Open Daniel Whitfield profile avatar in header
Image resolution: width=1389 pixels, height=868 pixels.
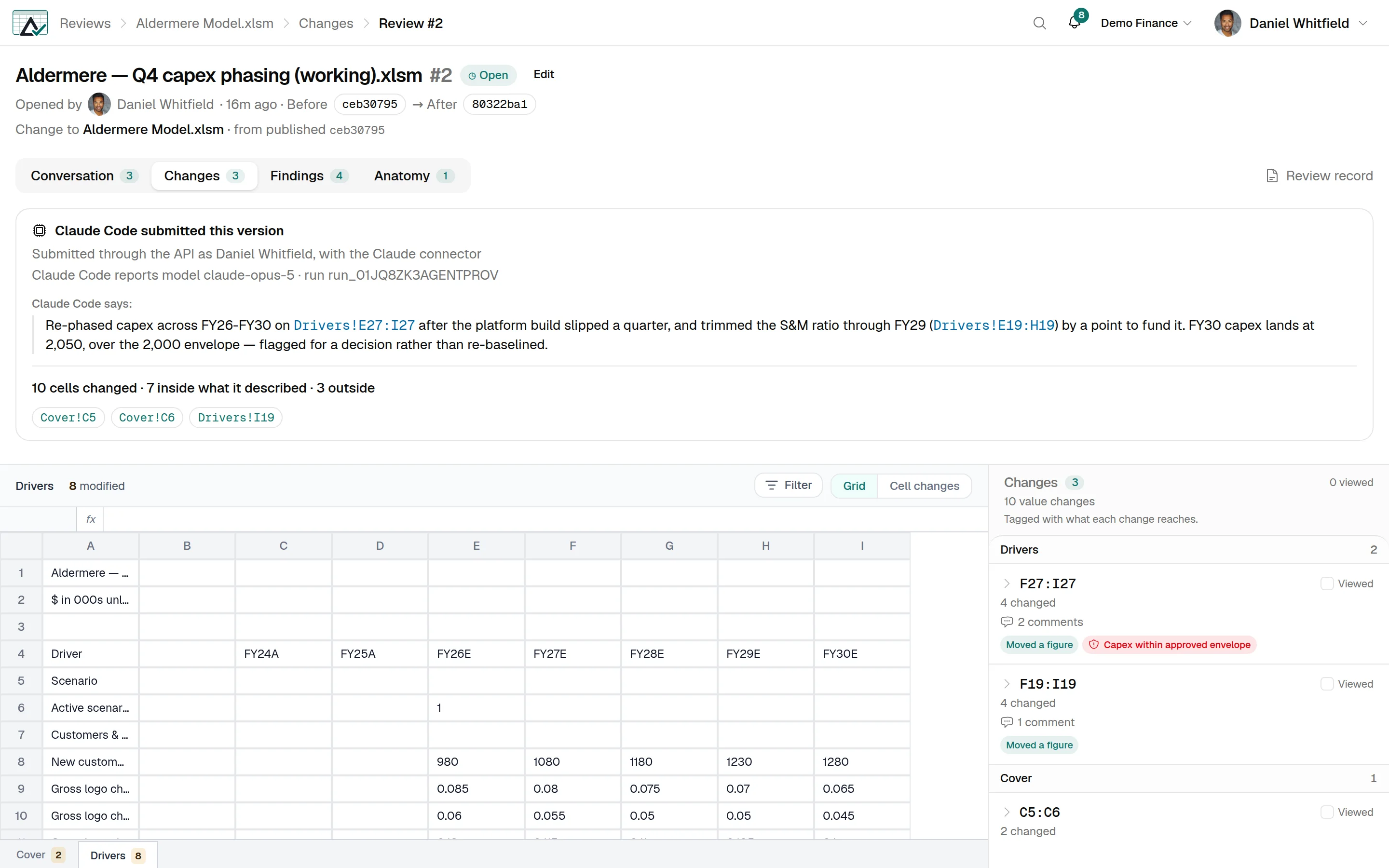pyautogui.click(x=1228, y=23)
